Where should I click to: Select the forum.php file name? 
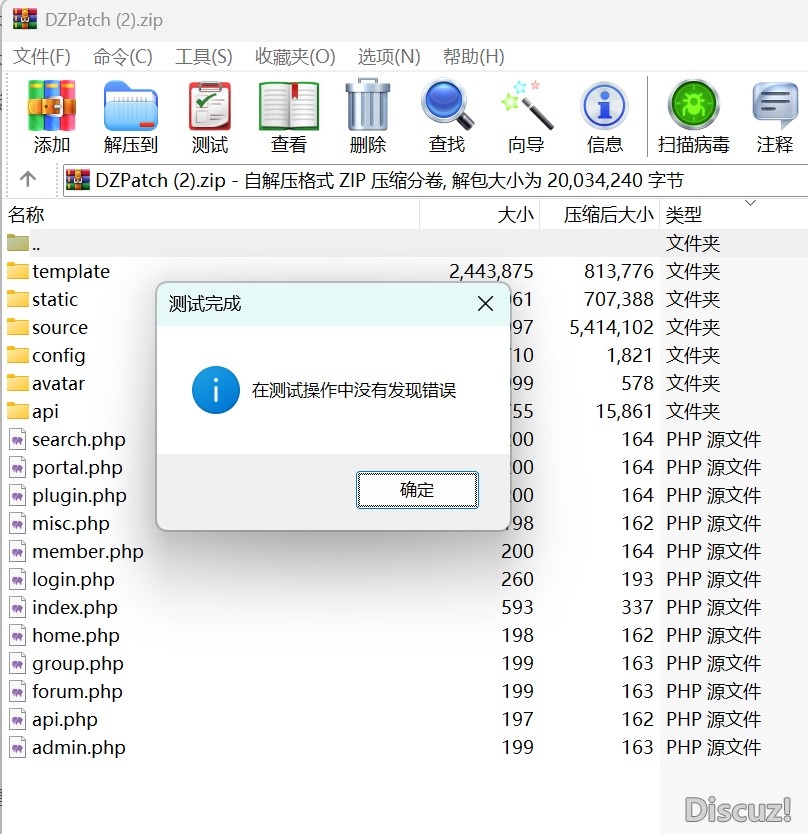coord(77,691)
